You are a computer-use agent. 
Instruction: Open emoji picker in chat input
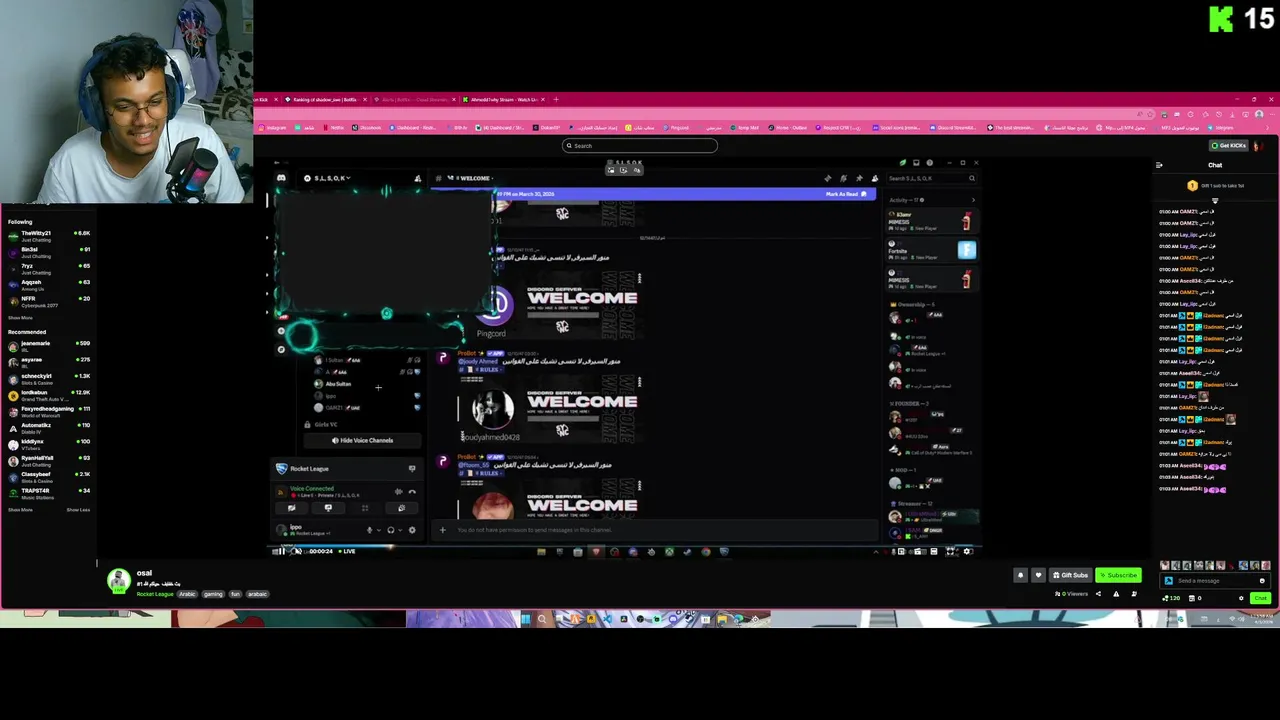(1262, 581)
